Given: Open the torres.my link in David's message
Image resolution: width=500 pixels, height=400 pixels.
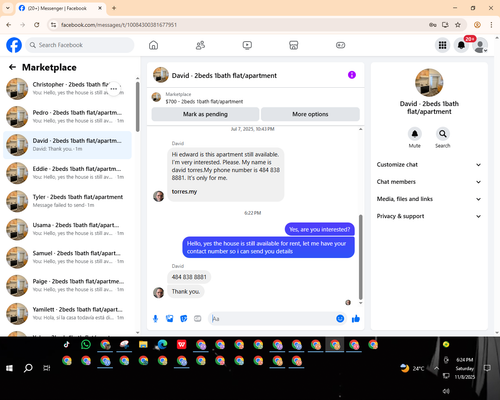Looking at the screenshot, I should point(184,192).
